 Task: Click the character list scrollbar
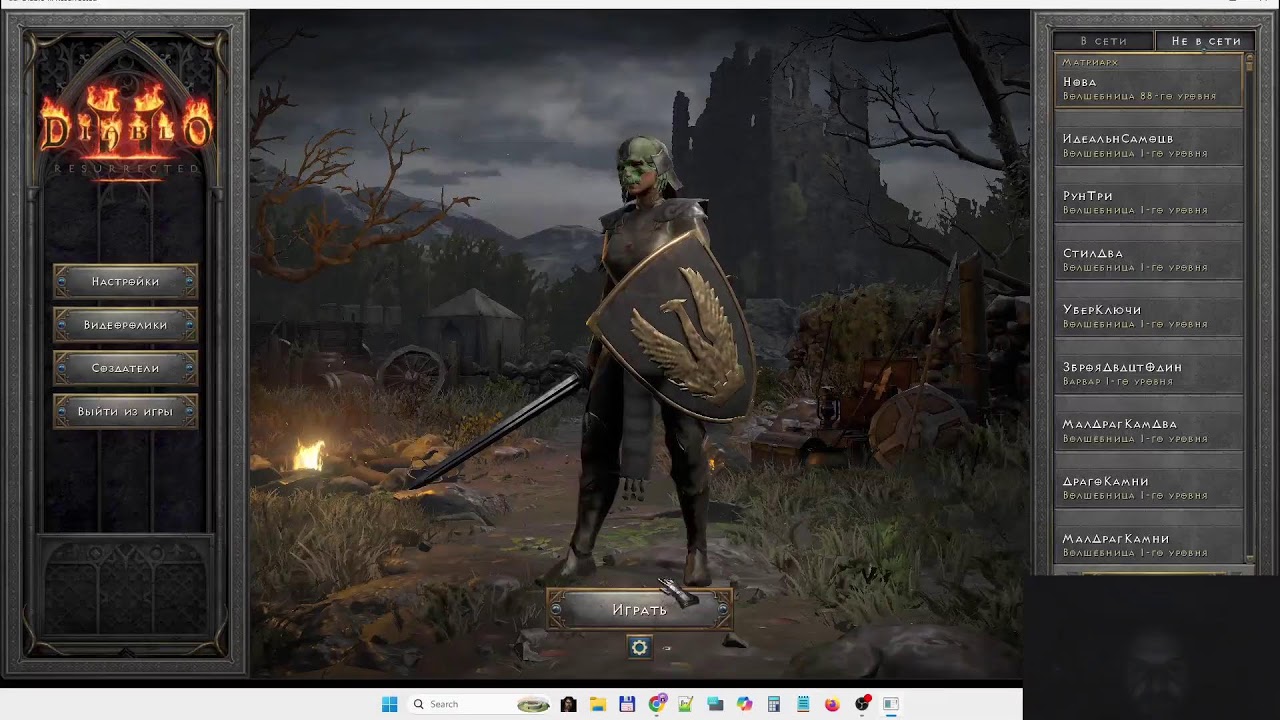(1249, 308)
